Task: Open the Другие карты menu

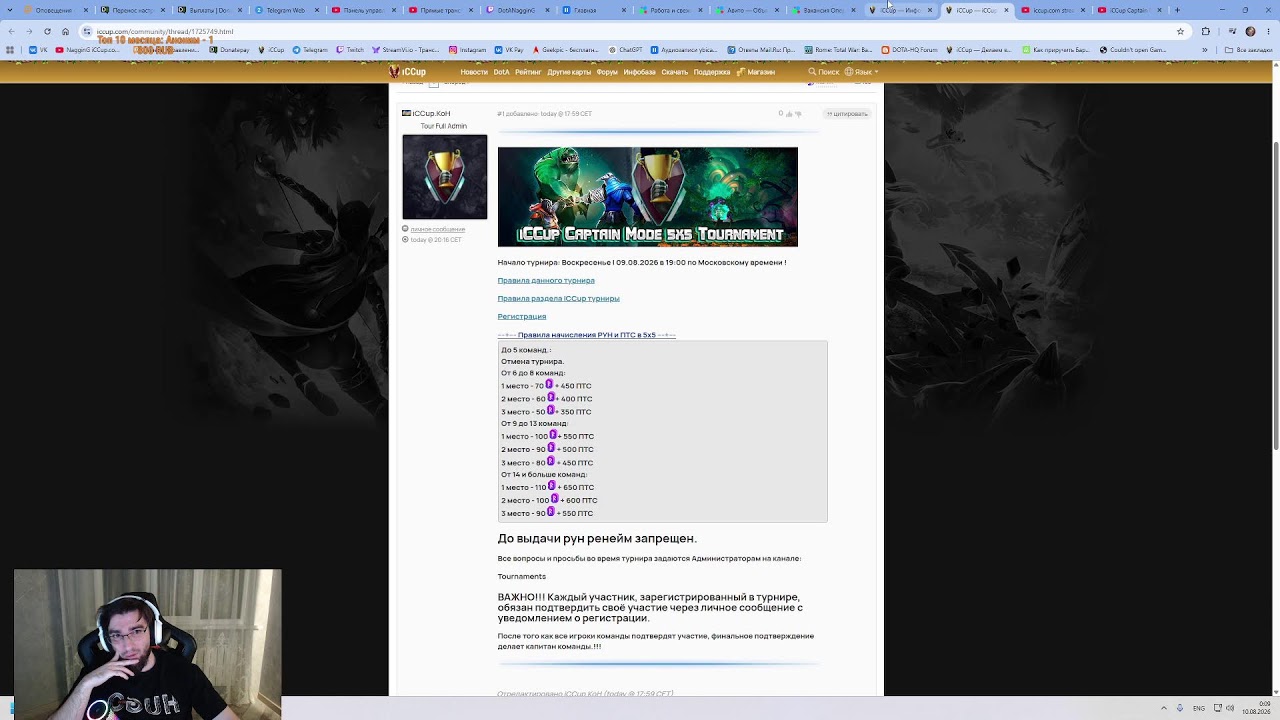Action: point(569,72)
